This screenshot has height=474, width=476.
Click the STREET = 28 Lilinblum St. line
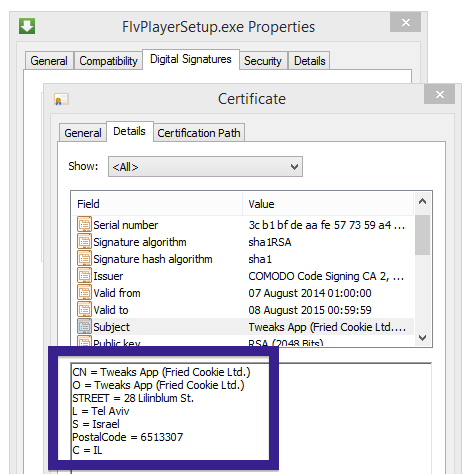click(133, 398)
